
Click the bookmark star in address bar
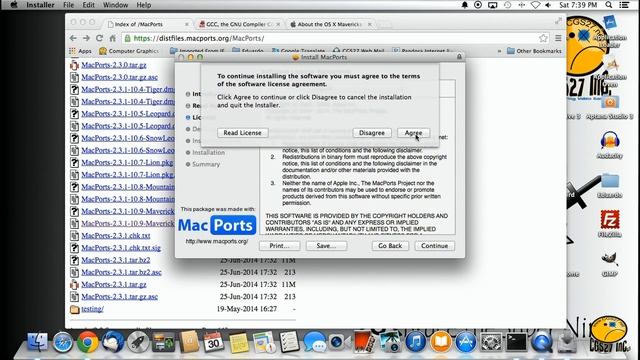tap(543, 38)
